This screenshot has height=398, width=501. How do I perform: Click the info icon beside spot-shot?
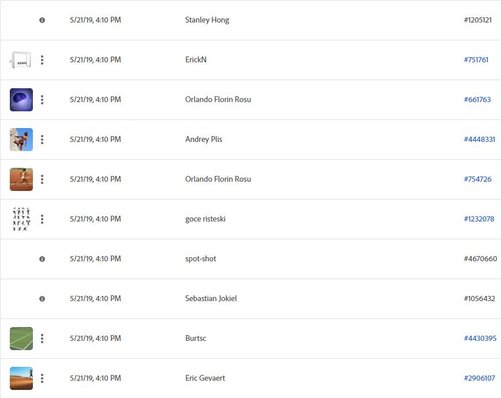click(x=42, y=259)
